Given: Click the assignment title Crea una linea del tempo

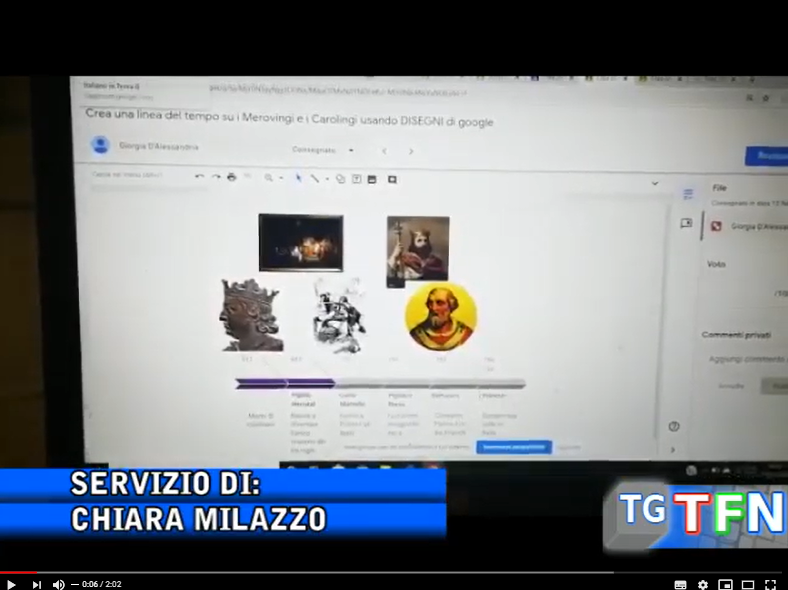Looking at the screenshot, I should [289, 118].
